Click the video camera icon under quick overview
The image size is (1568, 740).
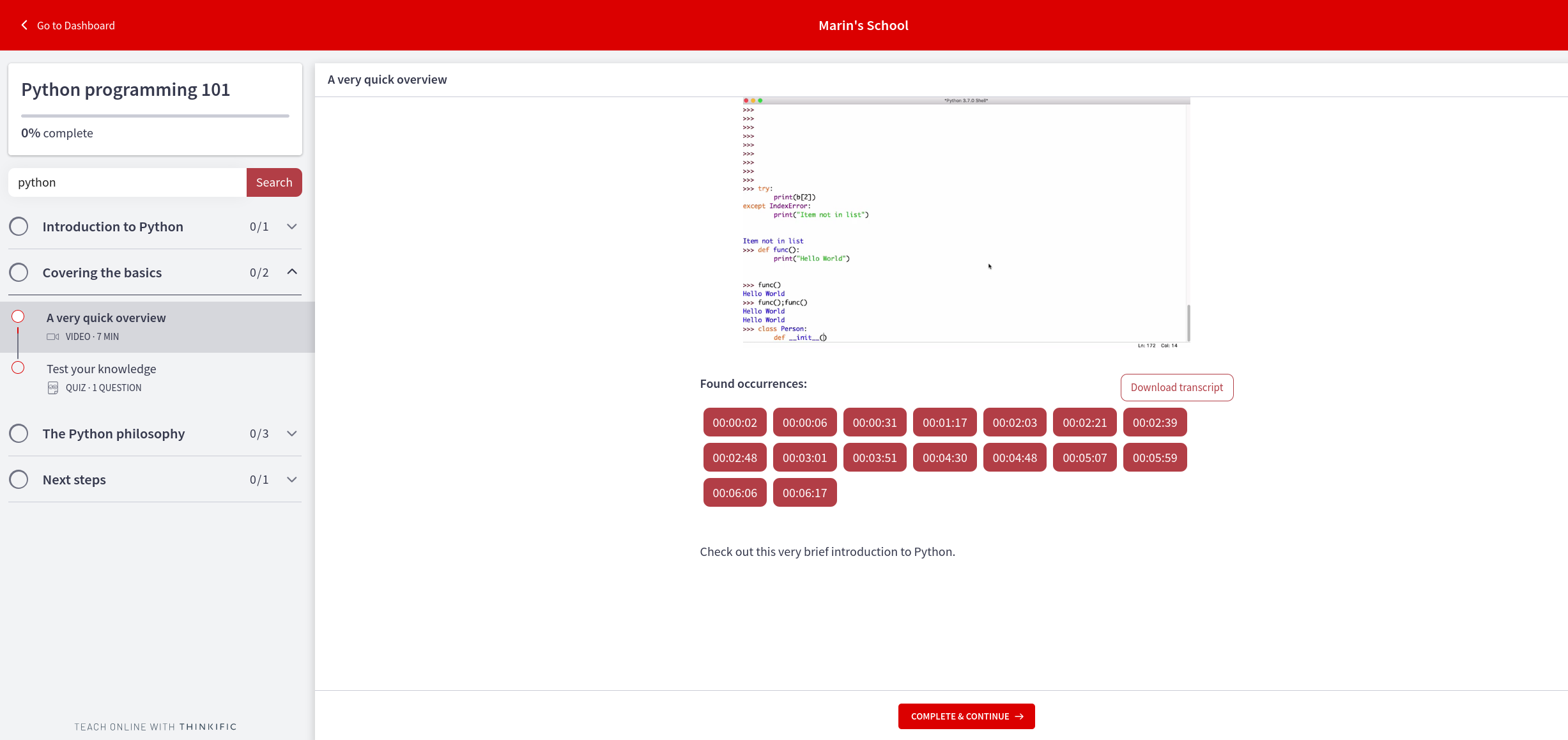tap(52, 337)
